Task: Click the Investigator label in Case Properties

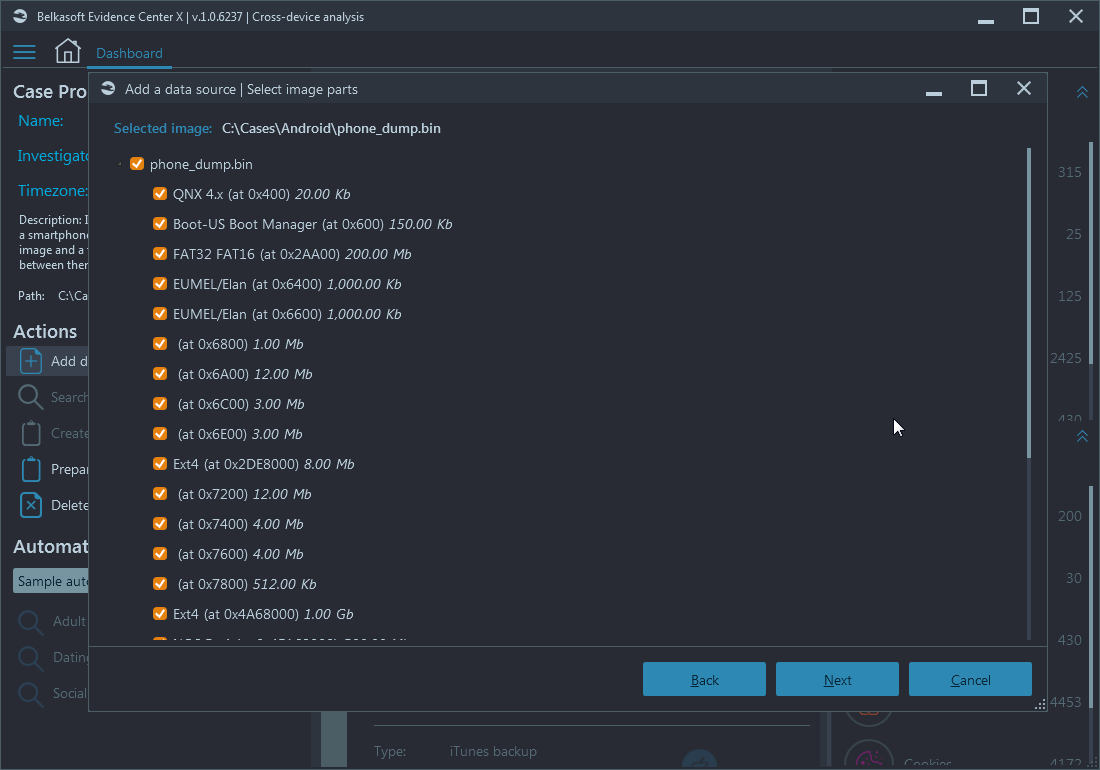Action: click(53, 156)
